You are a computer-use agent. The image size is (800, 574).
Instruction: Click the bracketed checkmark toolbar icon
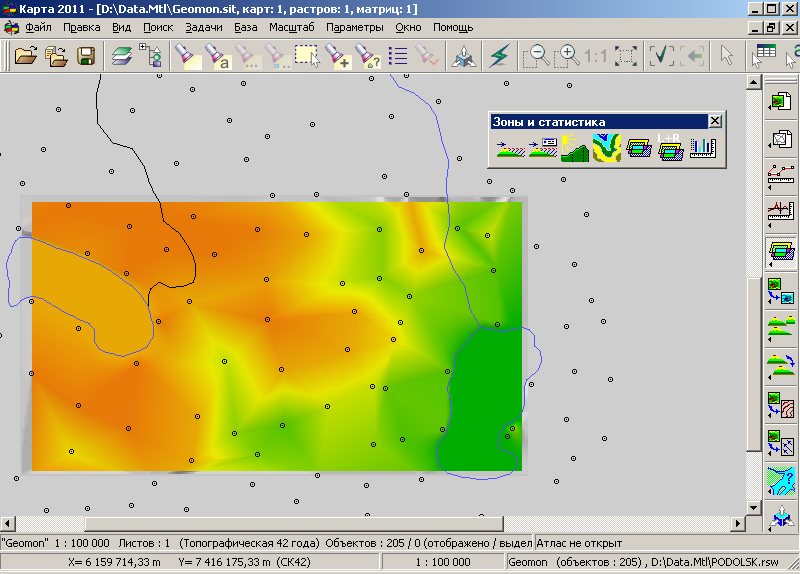pyautogui.click(x=661, y=56)
